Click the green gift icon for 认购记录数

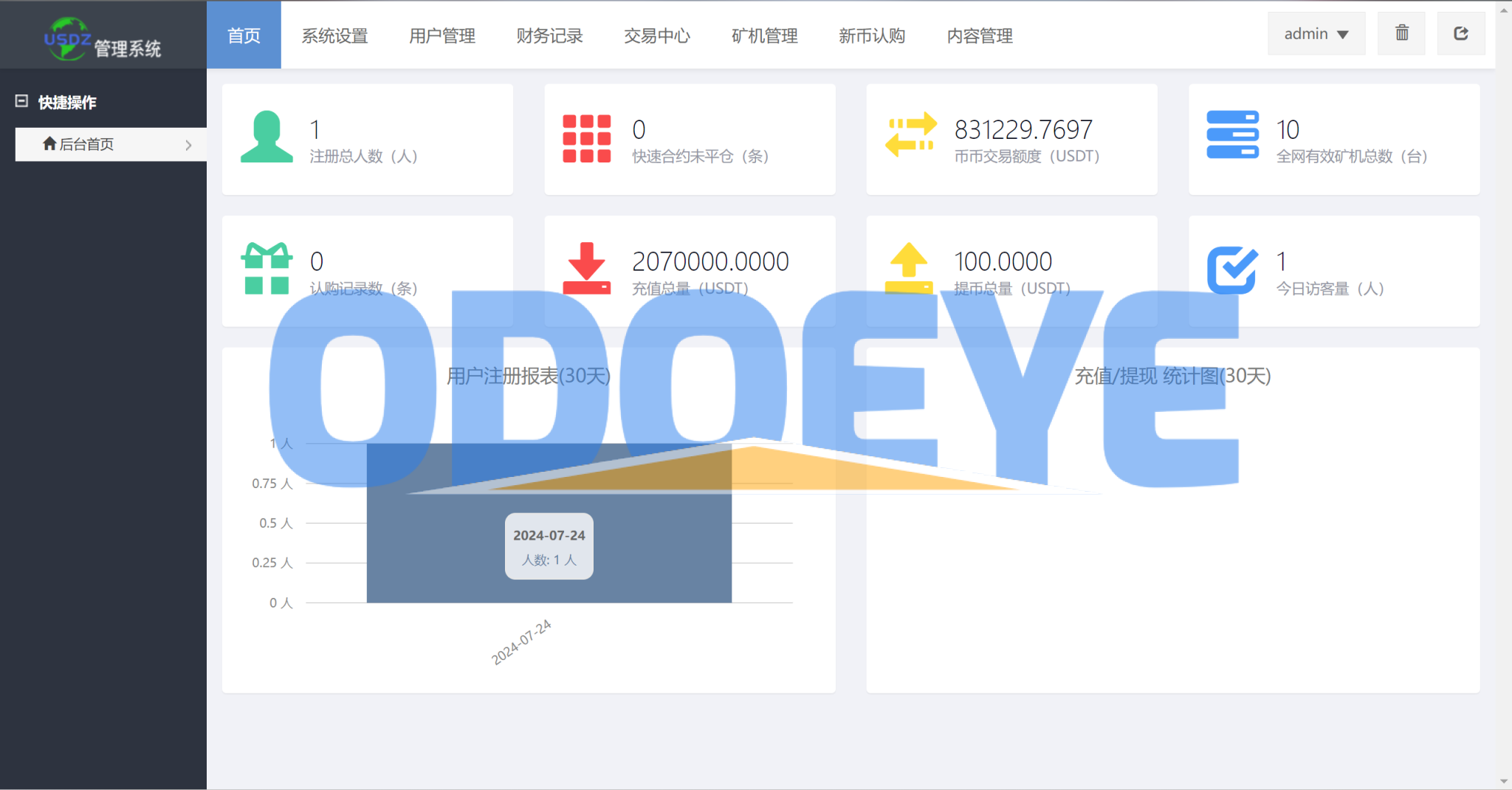[x=267, y=269]
